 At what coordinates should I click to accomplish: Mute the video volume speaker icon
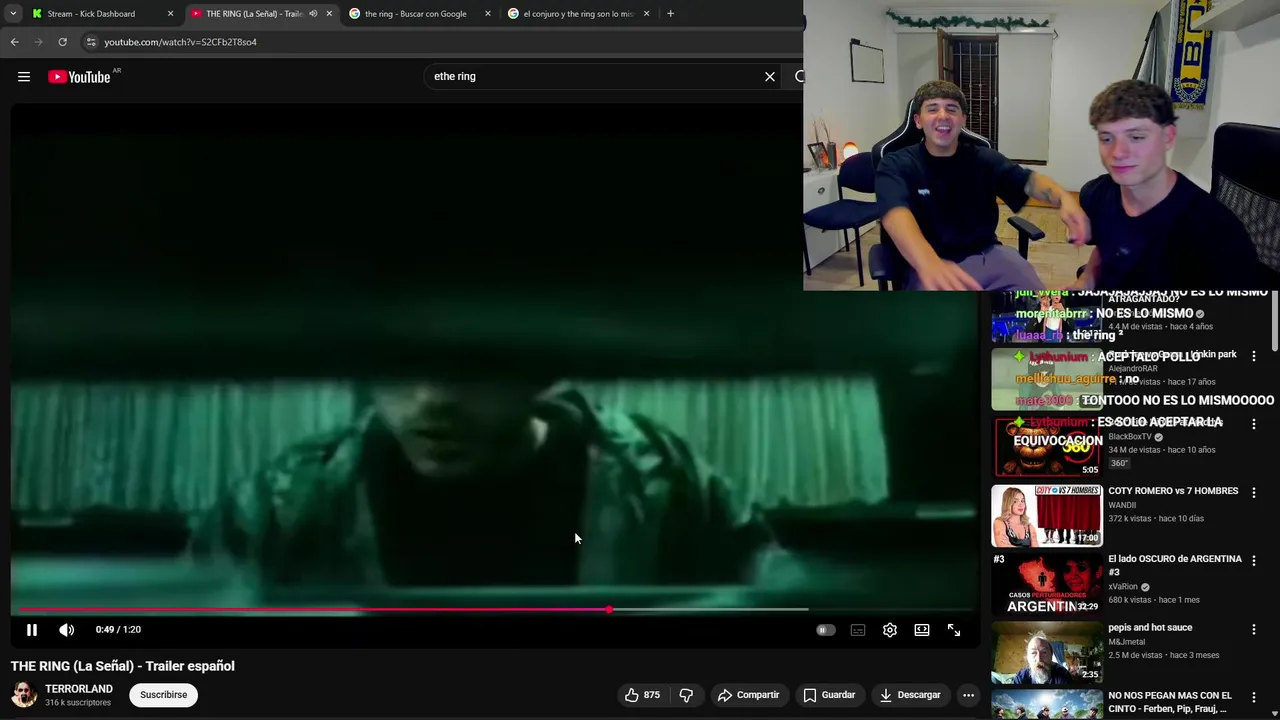tap(67, 630)
